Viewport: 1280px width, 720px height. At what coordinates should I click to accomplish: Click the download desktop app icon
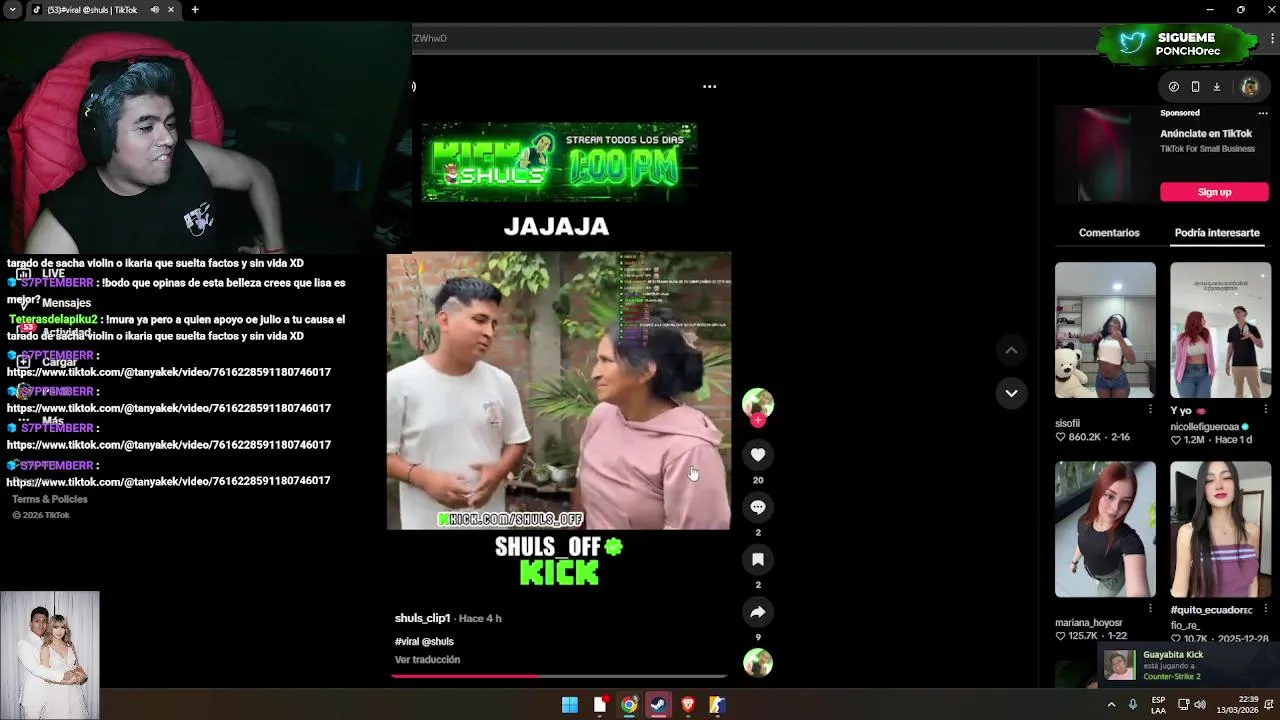[1217, 87]
